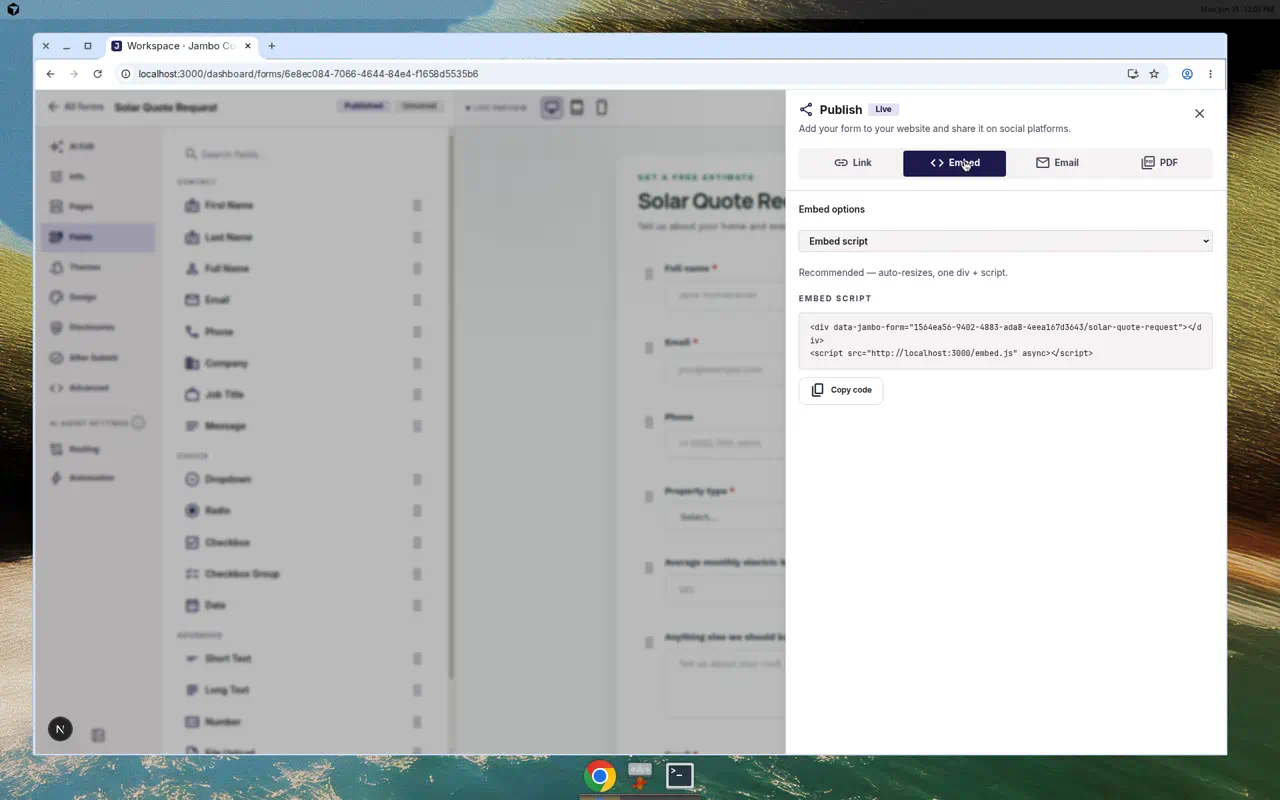Open AI Edit in the sidebar
Image resolution: width=1280 pixels, height=800 pixels.
pyautogui.click(x=98, y=147)
